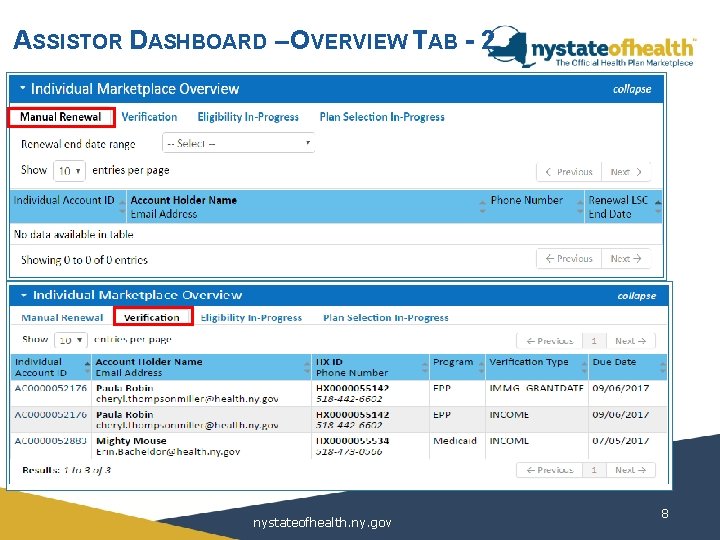
Task: Collapse the upper Individual Marketplace Overview panel
Action: click(632, 89)
